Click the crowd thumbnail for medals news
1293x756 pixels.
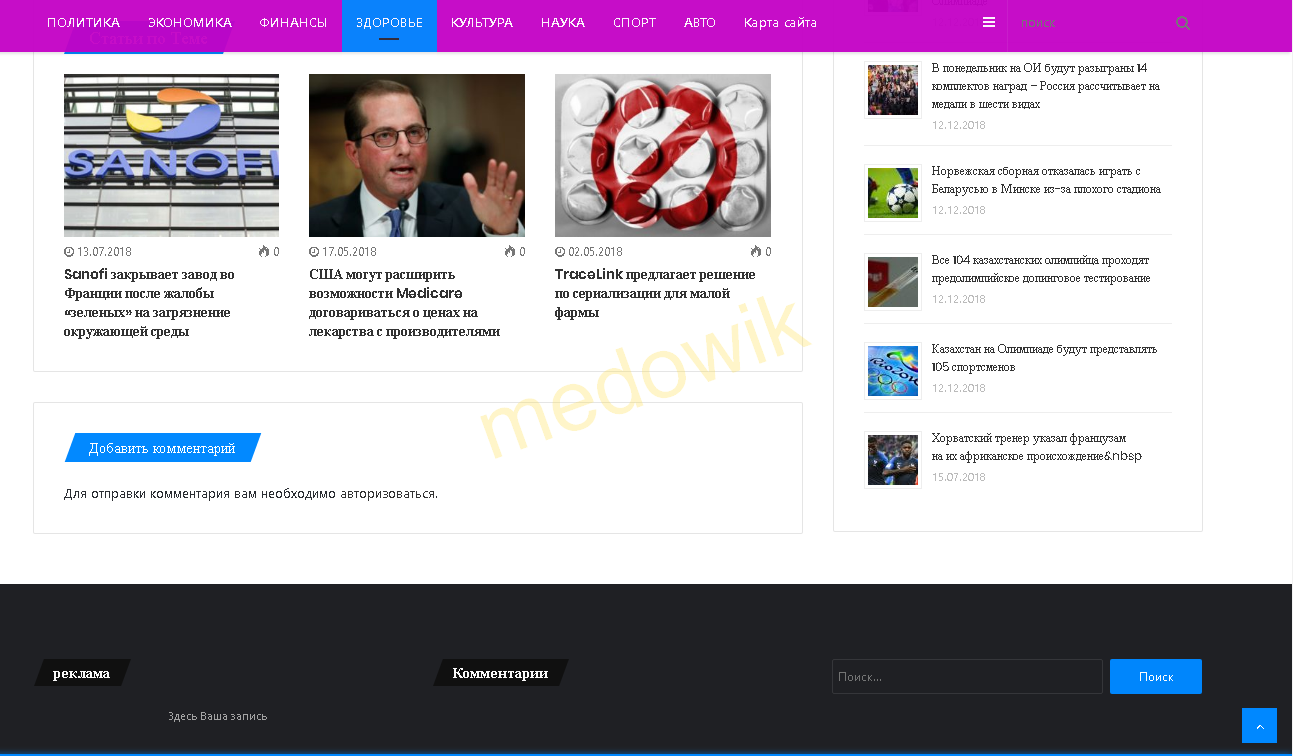pos(893,90)
